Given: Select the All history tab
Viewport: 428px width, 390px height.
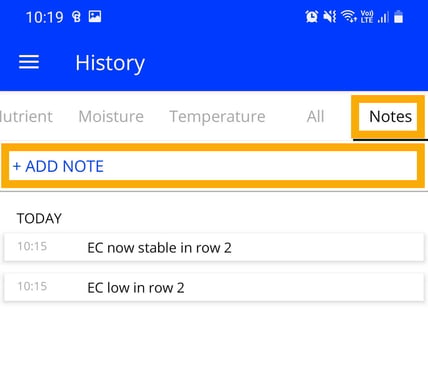Looking at the screenshot, I should [315, 116].
